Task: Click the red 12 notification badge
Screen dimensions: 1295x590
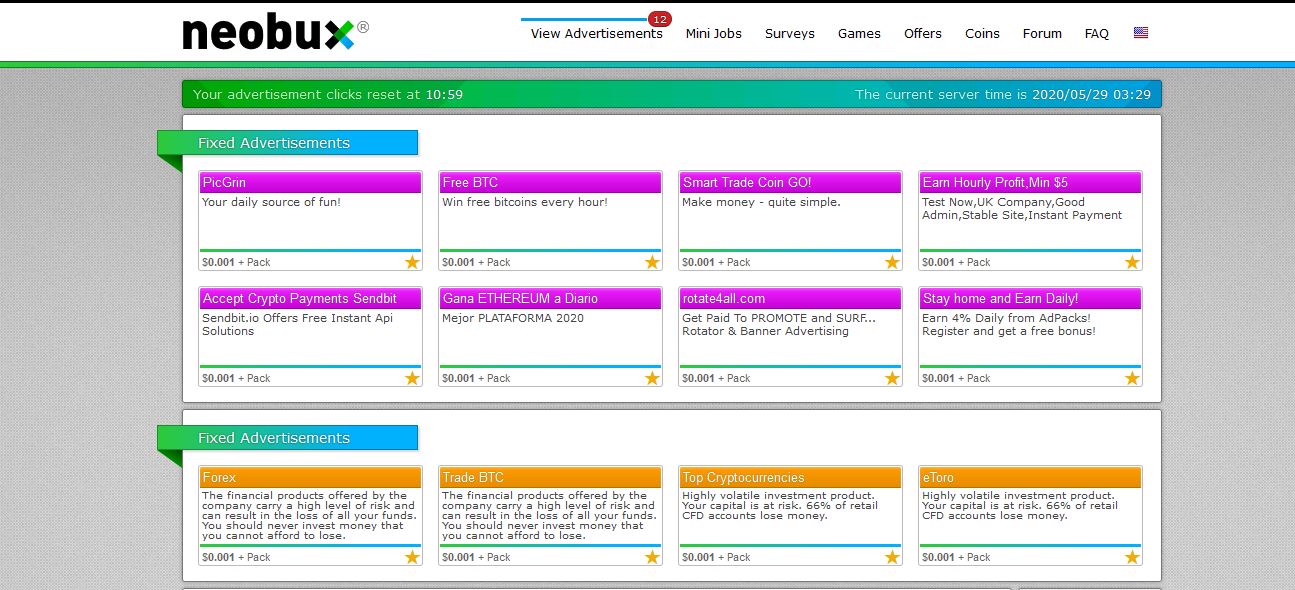Action: point(659,19)
